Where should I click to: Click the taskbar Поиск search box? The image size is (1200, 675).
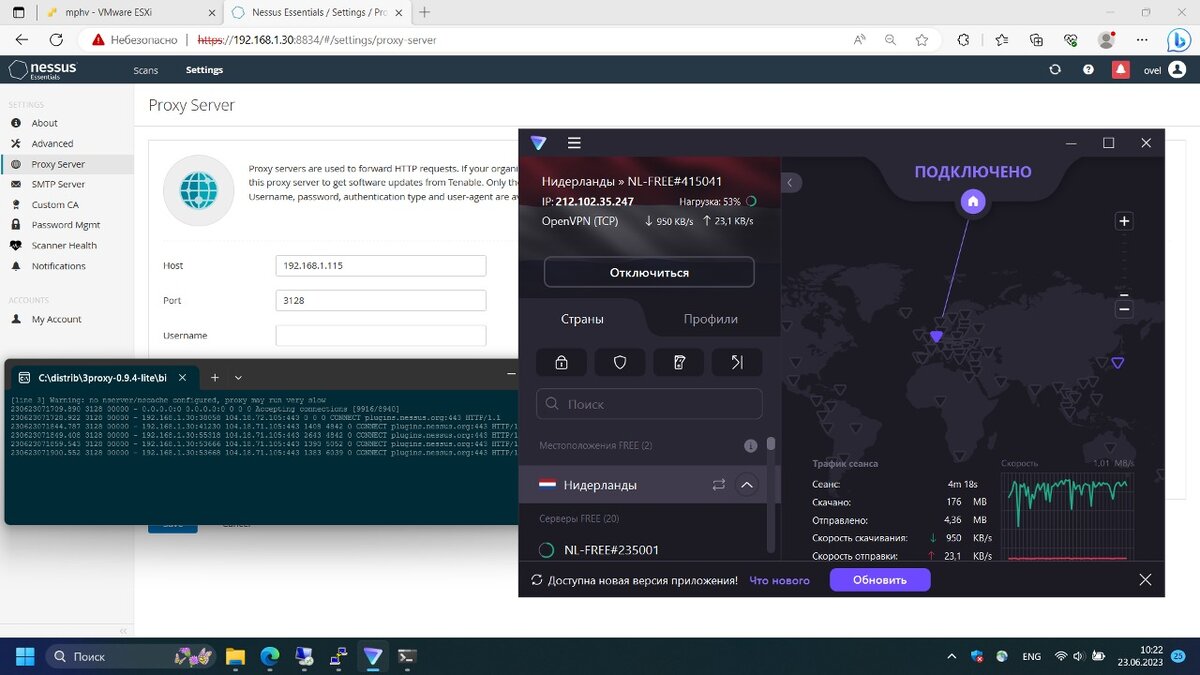130,657
